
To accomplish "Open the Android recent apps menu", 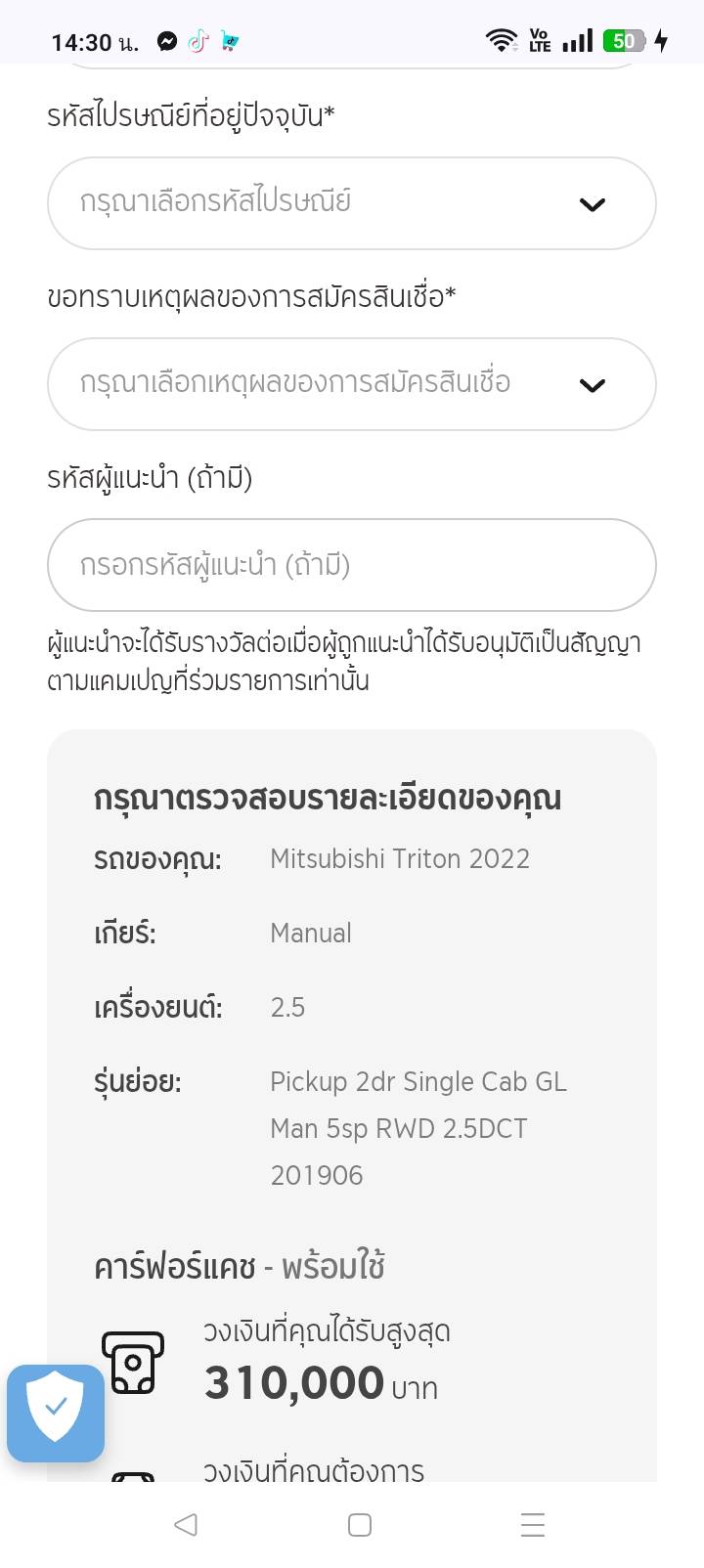I will pos(532,1524).
